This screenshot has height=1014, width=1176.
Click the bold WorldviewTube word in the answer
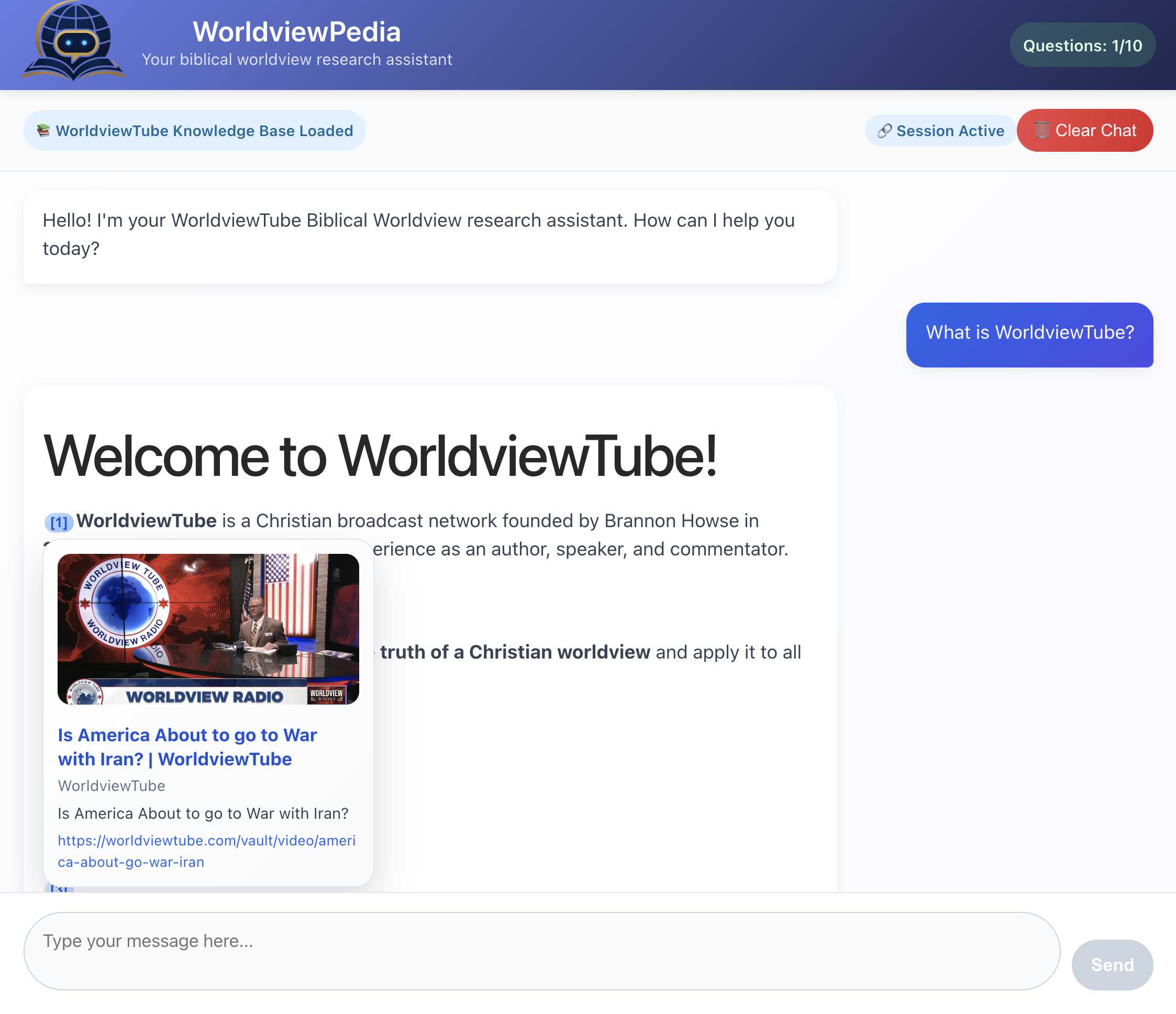point(147,521)
